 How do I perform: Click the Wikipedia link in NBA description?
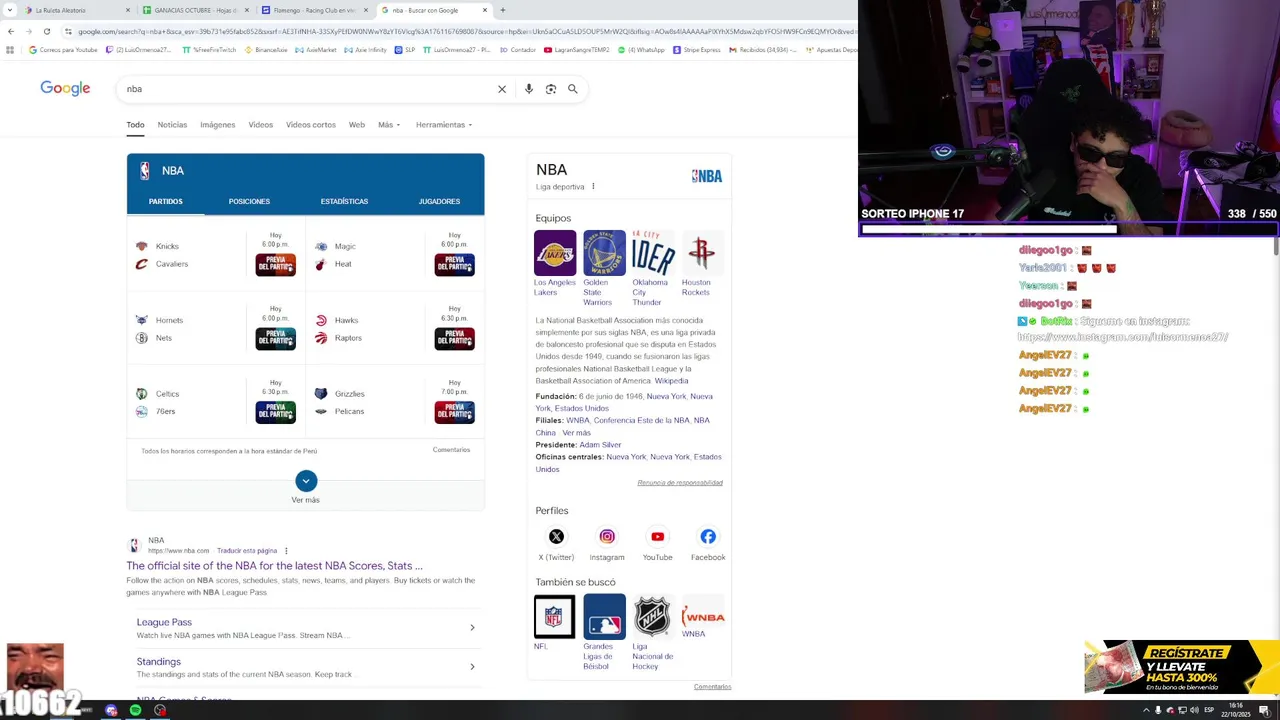[671, 381]
